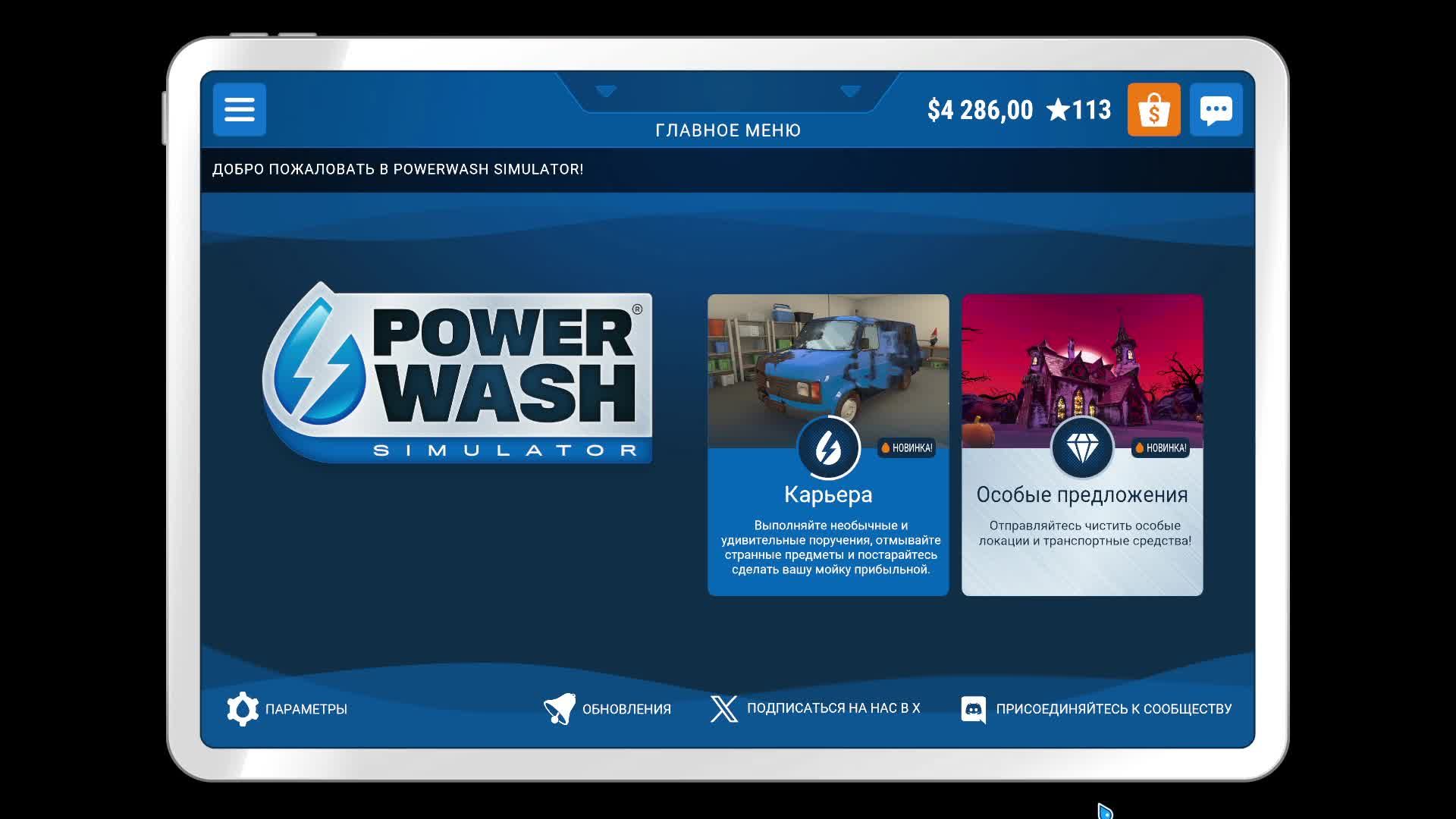Click the star rating 113 counter
Image resolution: width=1456 pixels, height=819 pixels.
tap(1078, 110)
